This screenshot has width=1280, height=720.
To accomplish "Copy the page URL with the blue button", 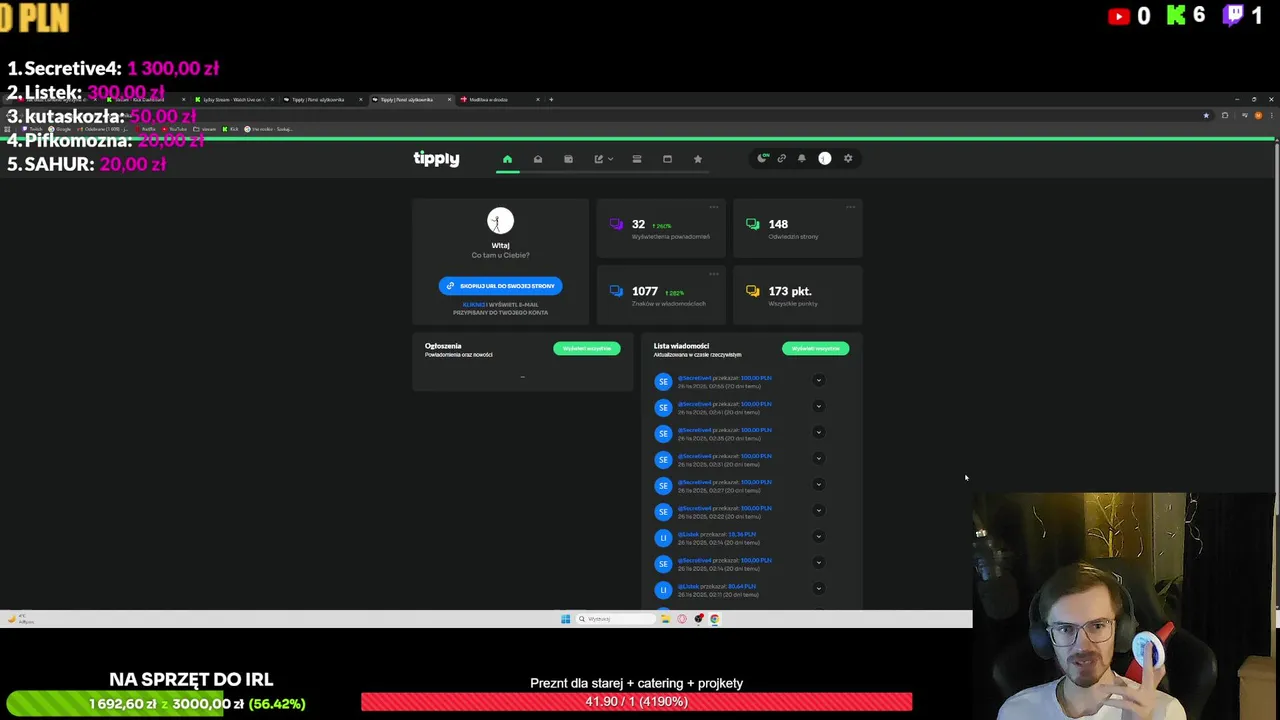I will (x=500, y=286).
